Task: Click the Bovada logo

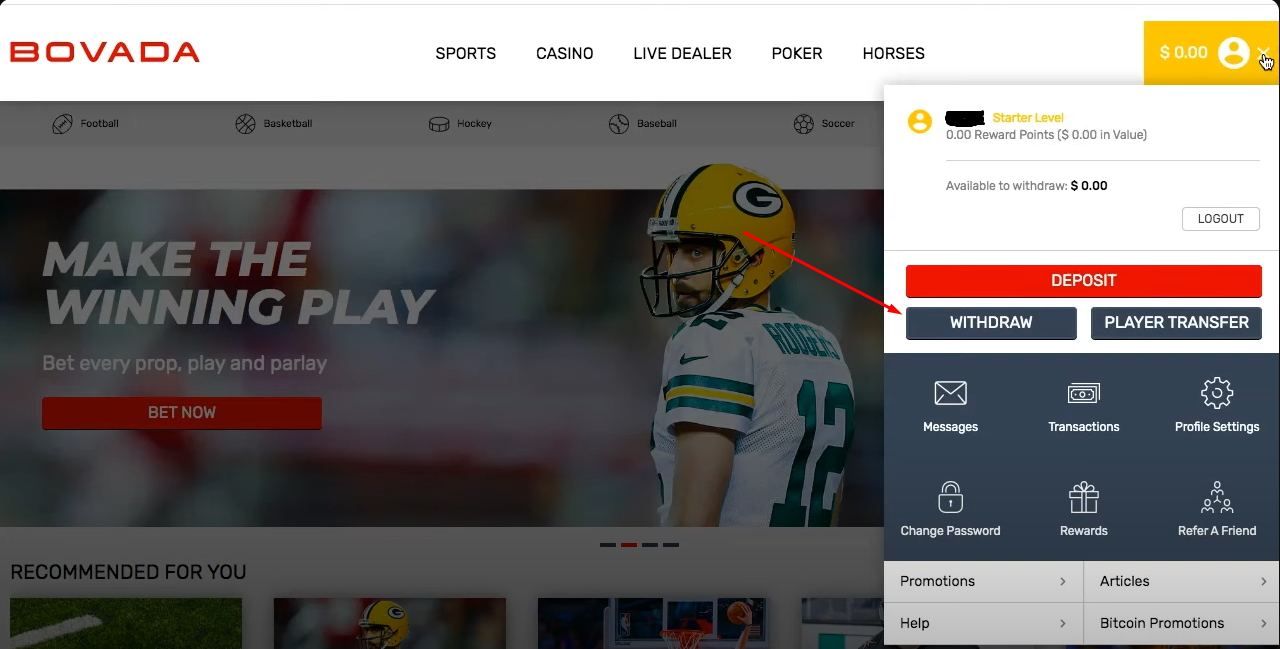Action: (x=105, y=53)
